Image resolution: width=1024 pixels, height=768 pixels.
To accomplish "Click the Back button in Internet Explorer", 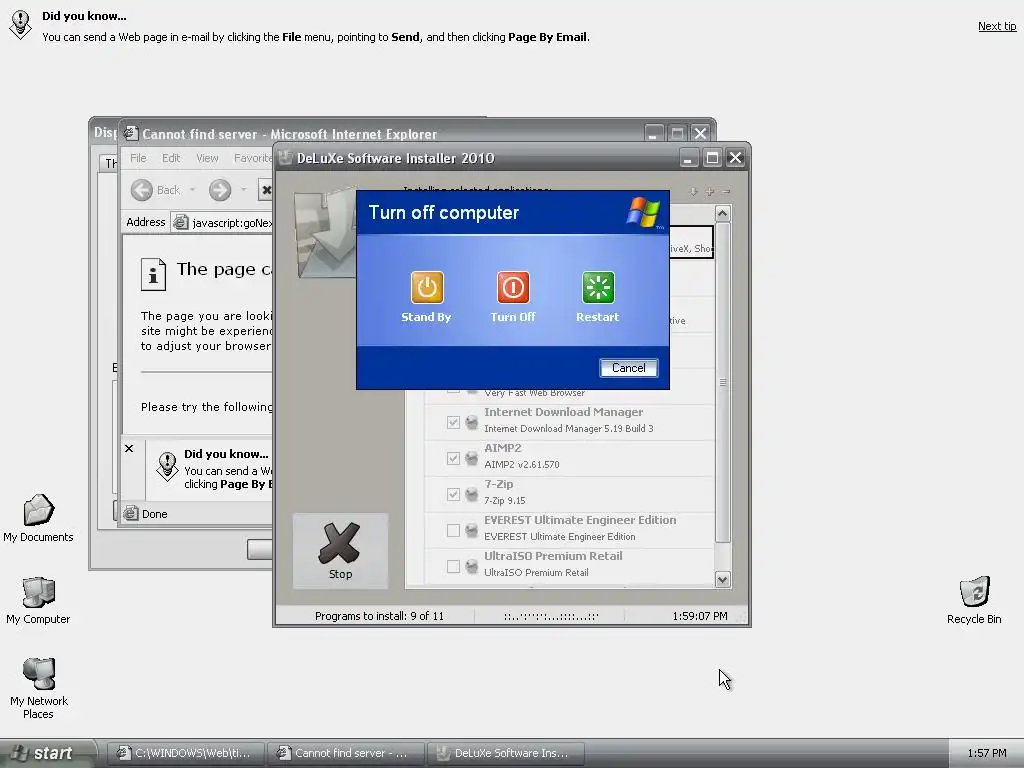I will point(155,190).
